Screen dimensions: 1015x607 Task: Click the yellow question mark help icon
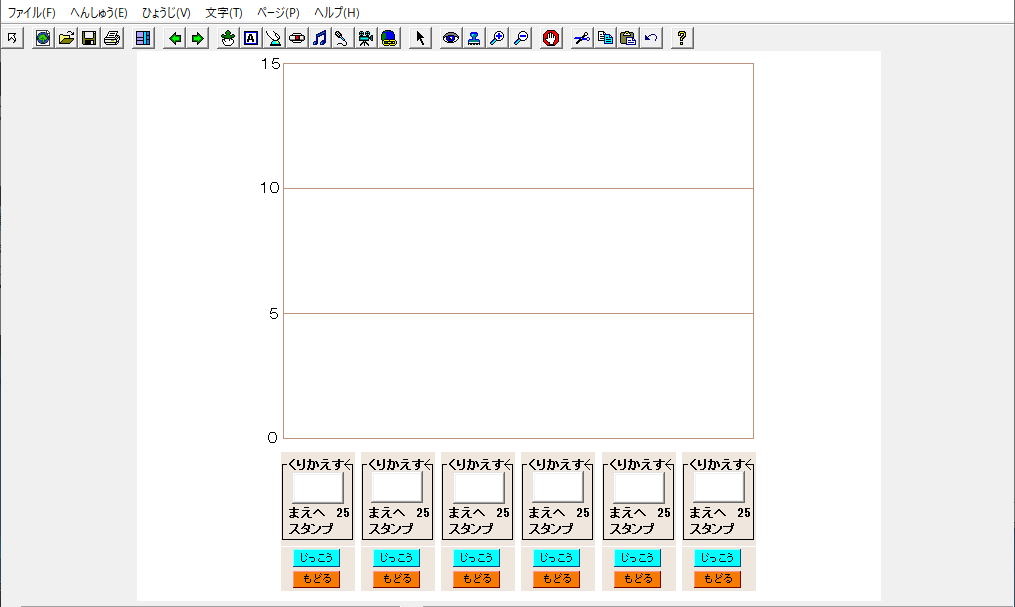click(x=682, y=38)
